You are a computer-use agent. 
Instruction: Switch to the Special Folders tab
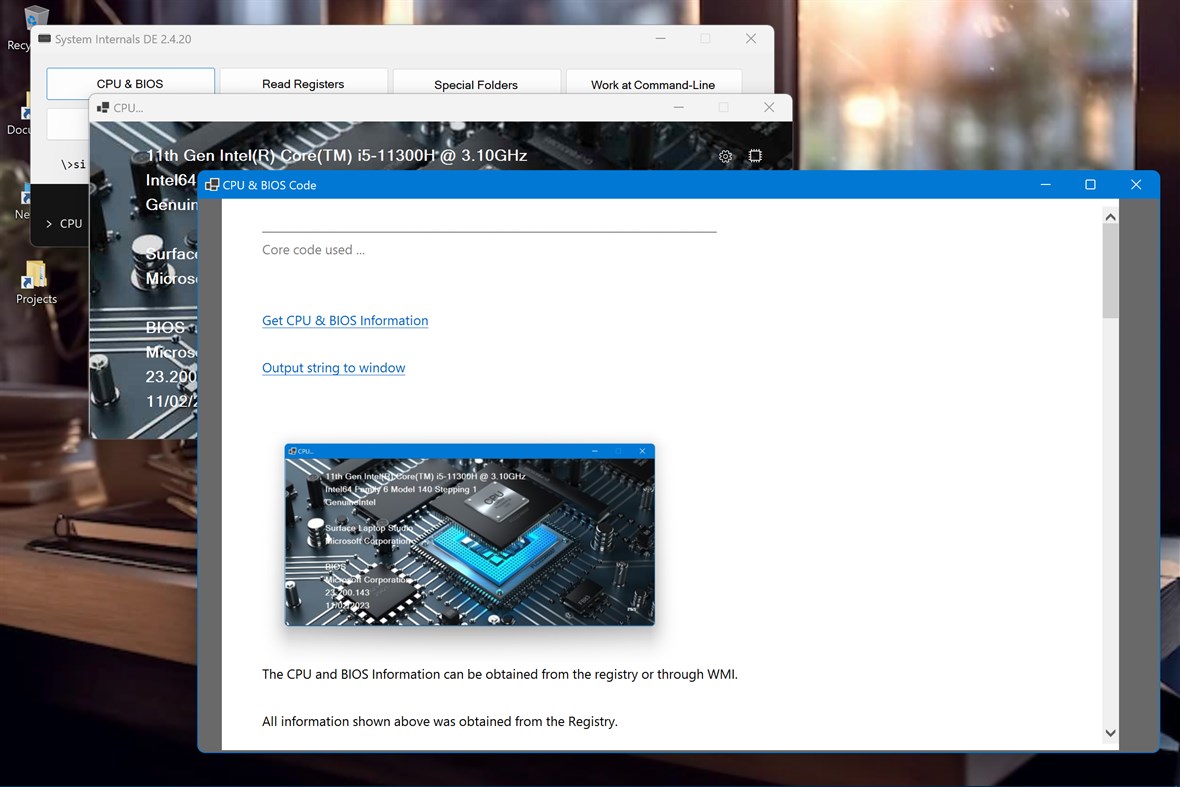click(477, 85)
